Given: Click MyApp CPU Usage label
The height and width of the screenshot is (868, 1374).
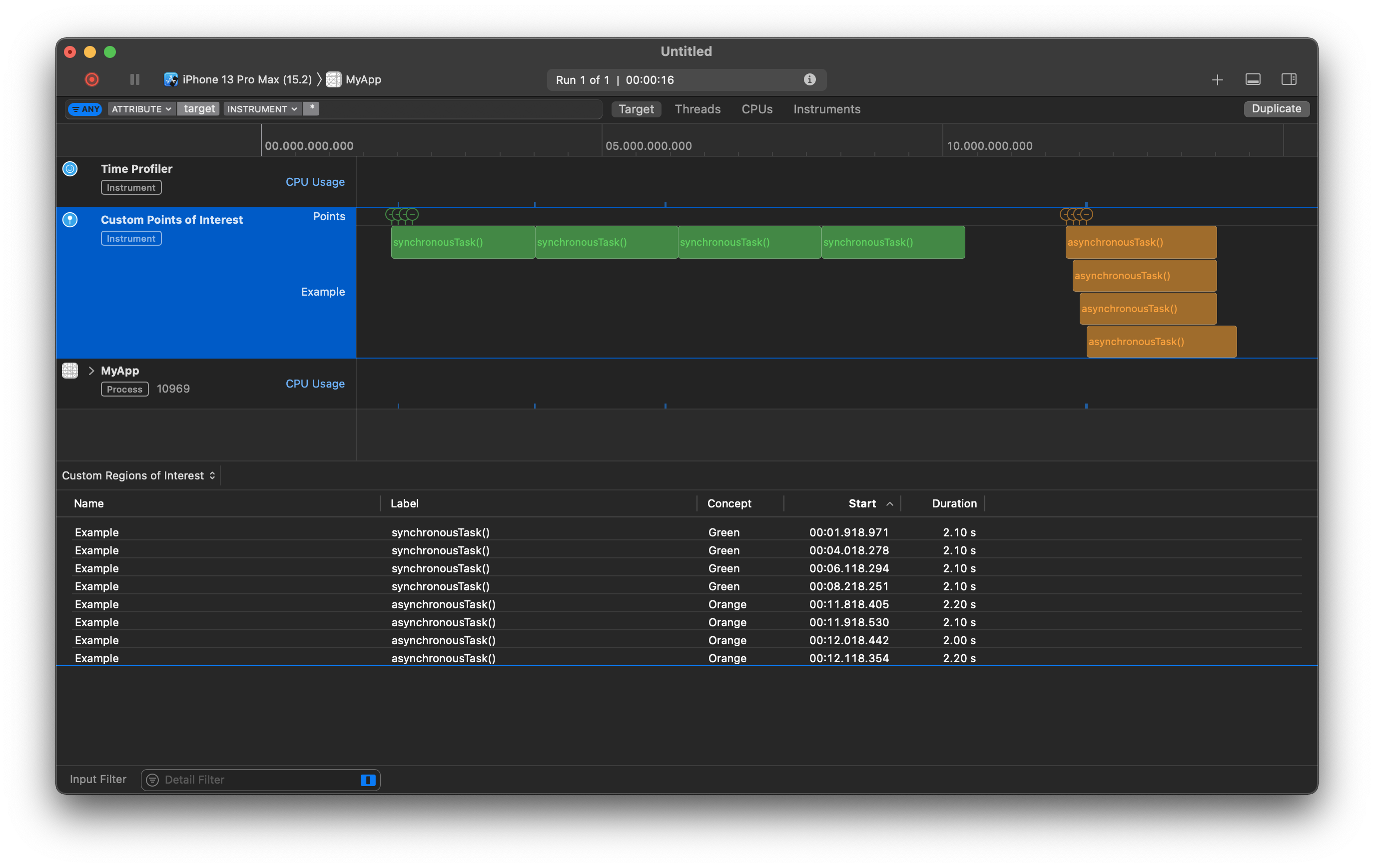Looking at the screenshot, I should 315,384.
